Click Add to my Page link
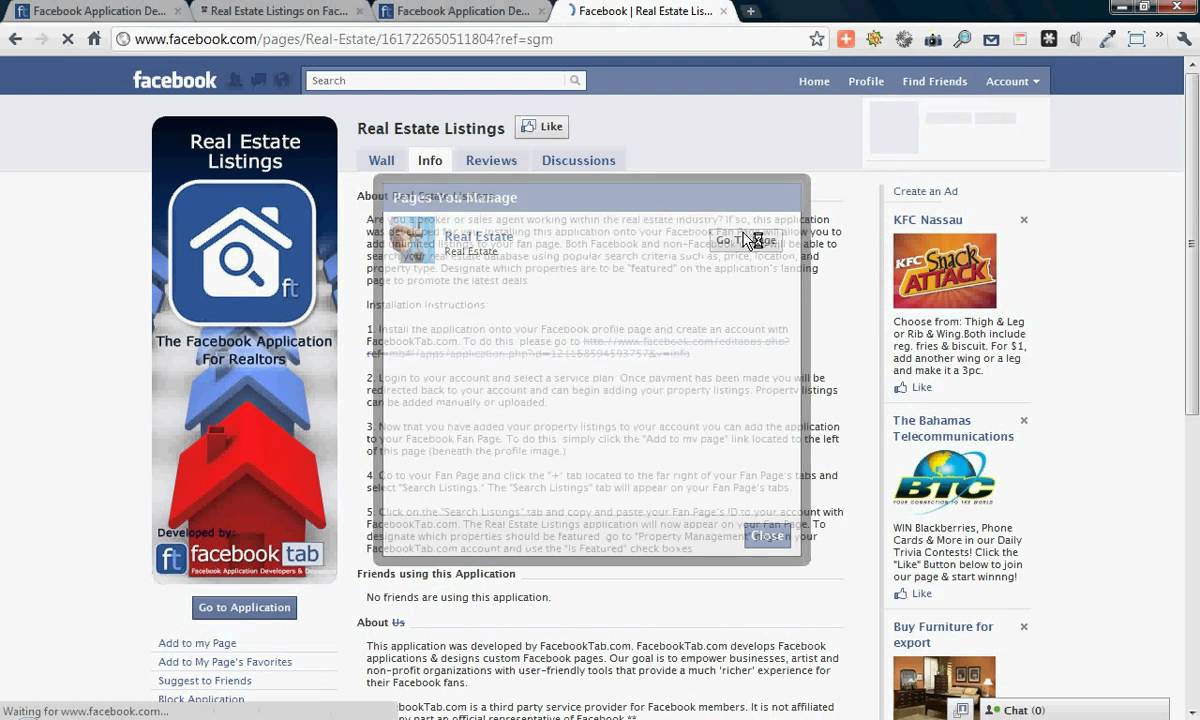This screenshot has width=1200, height=720. point(197,643)
